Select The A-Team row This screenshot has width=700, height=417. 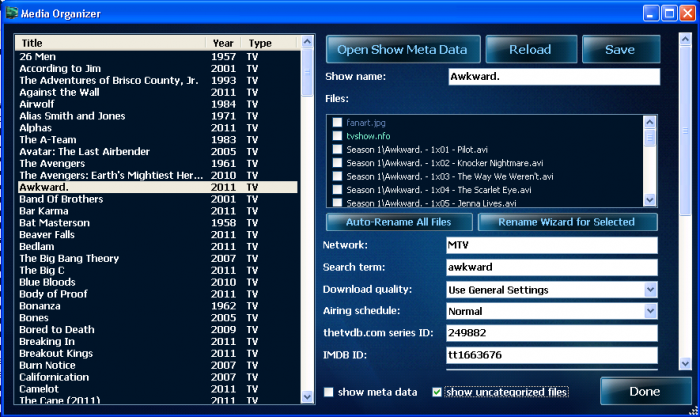(158, 140)
